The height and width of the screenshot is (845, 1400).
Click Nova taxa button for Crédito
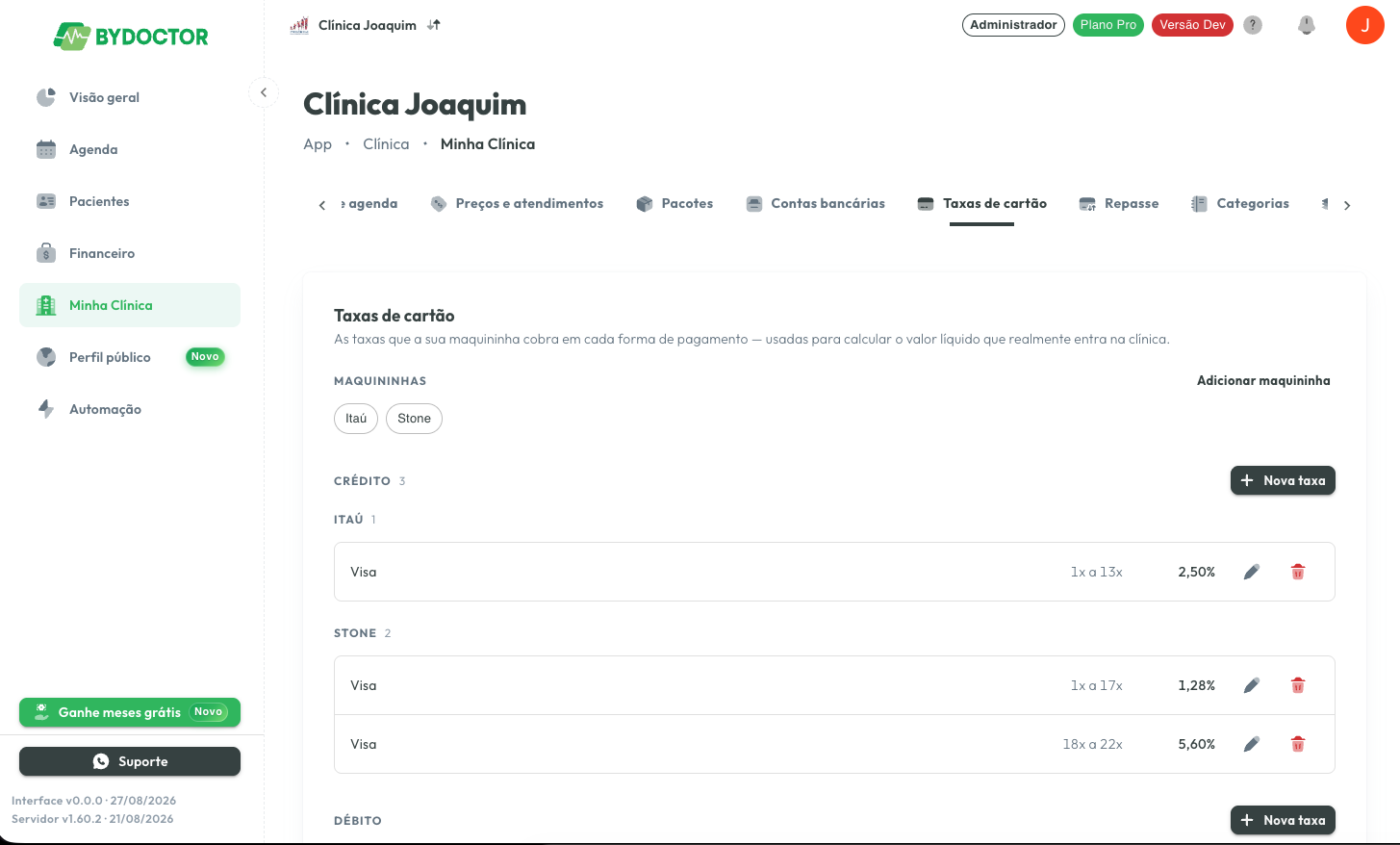pyautogui.click(x=1283, y=480)
